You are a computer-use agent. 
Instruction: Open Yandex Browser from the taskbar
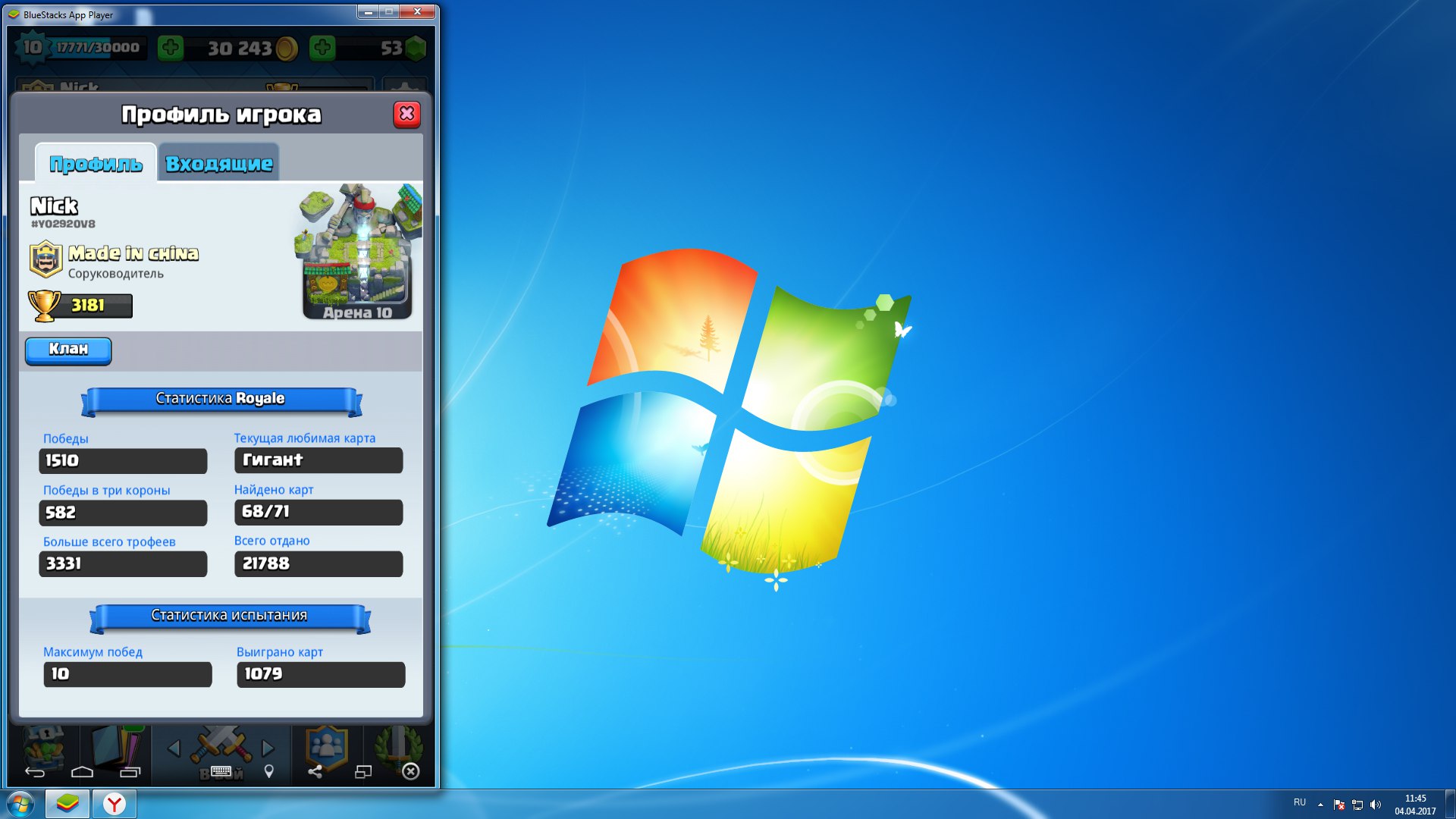pyautogui.click(x=115, y=804)
